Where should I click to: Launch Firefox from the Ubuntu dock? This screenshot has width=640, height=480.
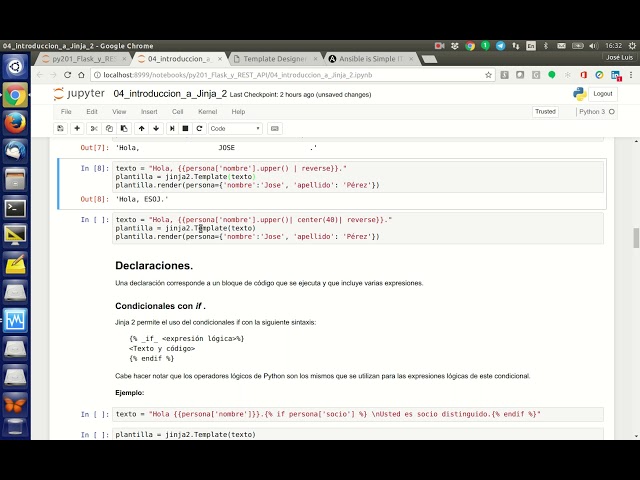click(15, 123)
